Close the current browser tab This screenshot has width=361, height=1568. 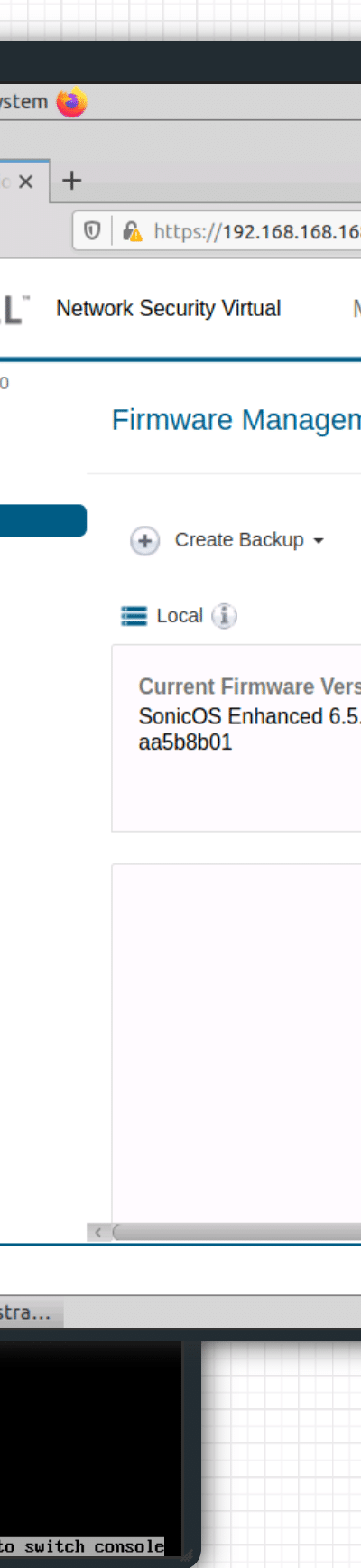(26, 182)
